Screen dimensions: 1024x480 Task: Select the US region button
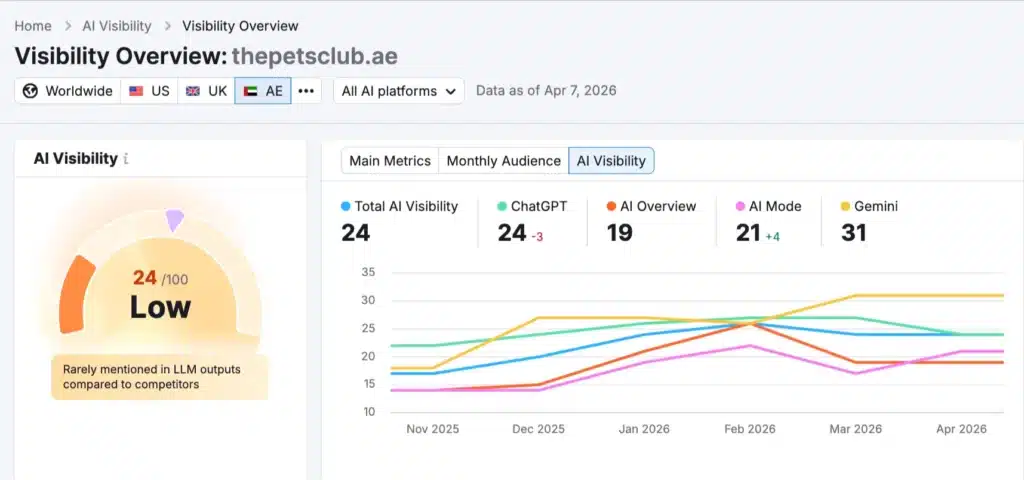click(149, 91)
